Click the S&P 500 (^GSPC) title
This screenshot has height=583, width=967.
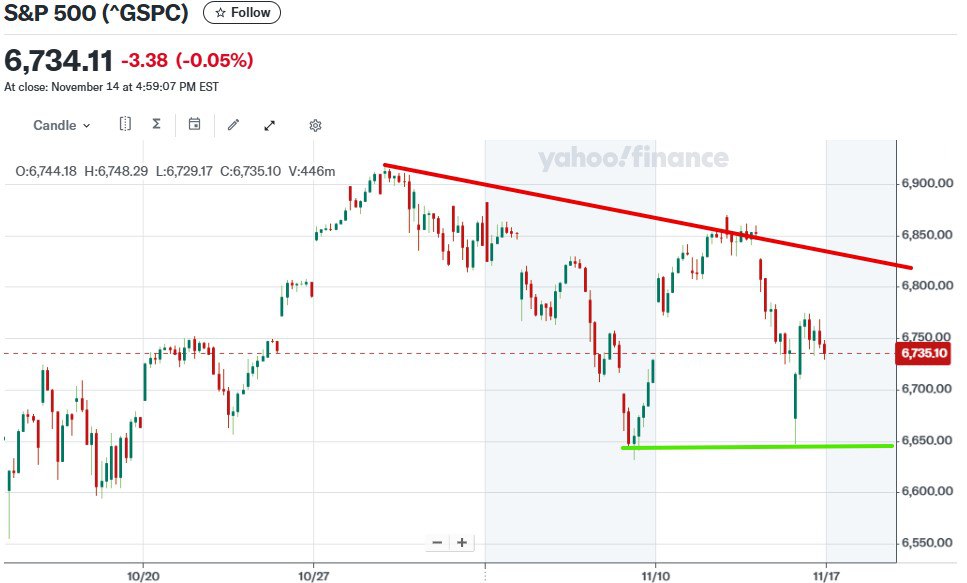tap(97, 14)
